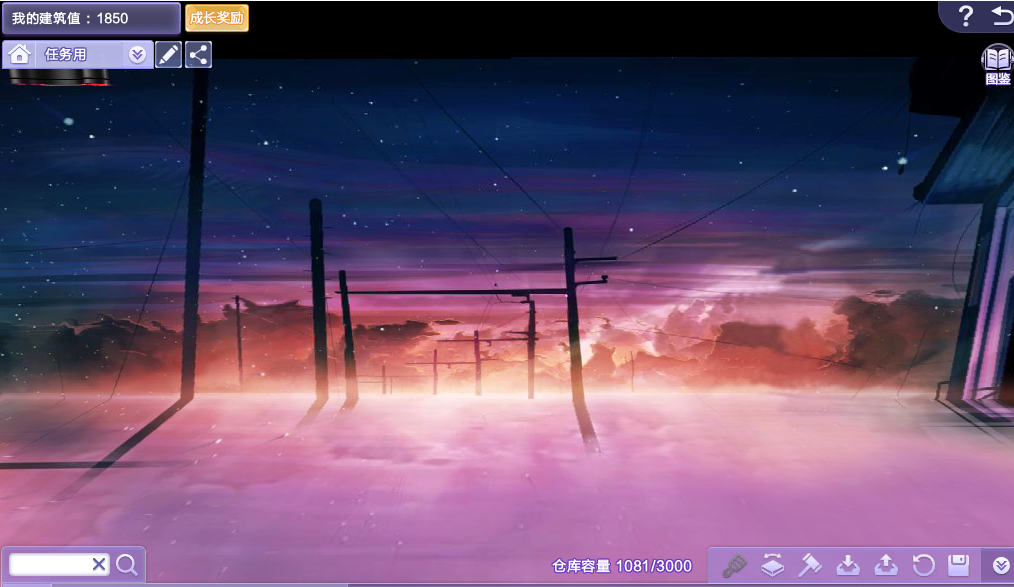The width and height of the screenshot is (1014, 587).
Task: Open the help question mark
Action: click(x=965, y=16)
